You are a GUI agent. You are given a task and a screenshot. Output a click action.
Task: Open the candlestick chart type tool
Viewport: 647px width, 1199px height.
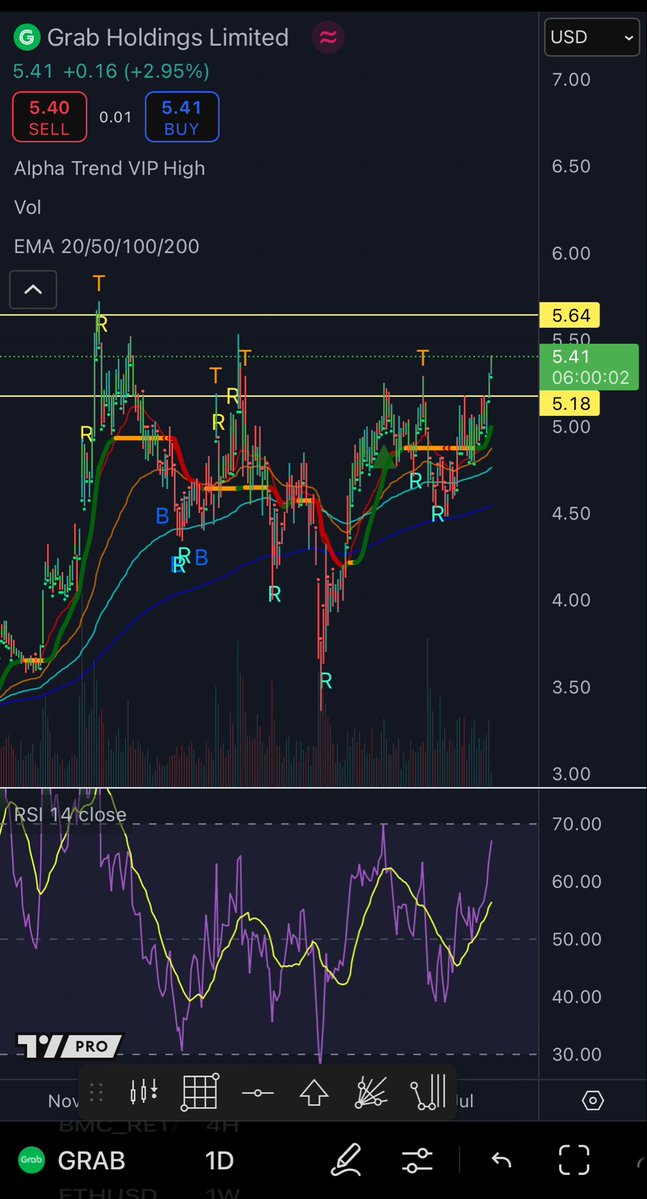[144, 1091]
